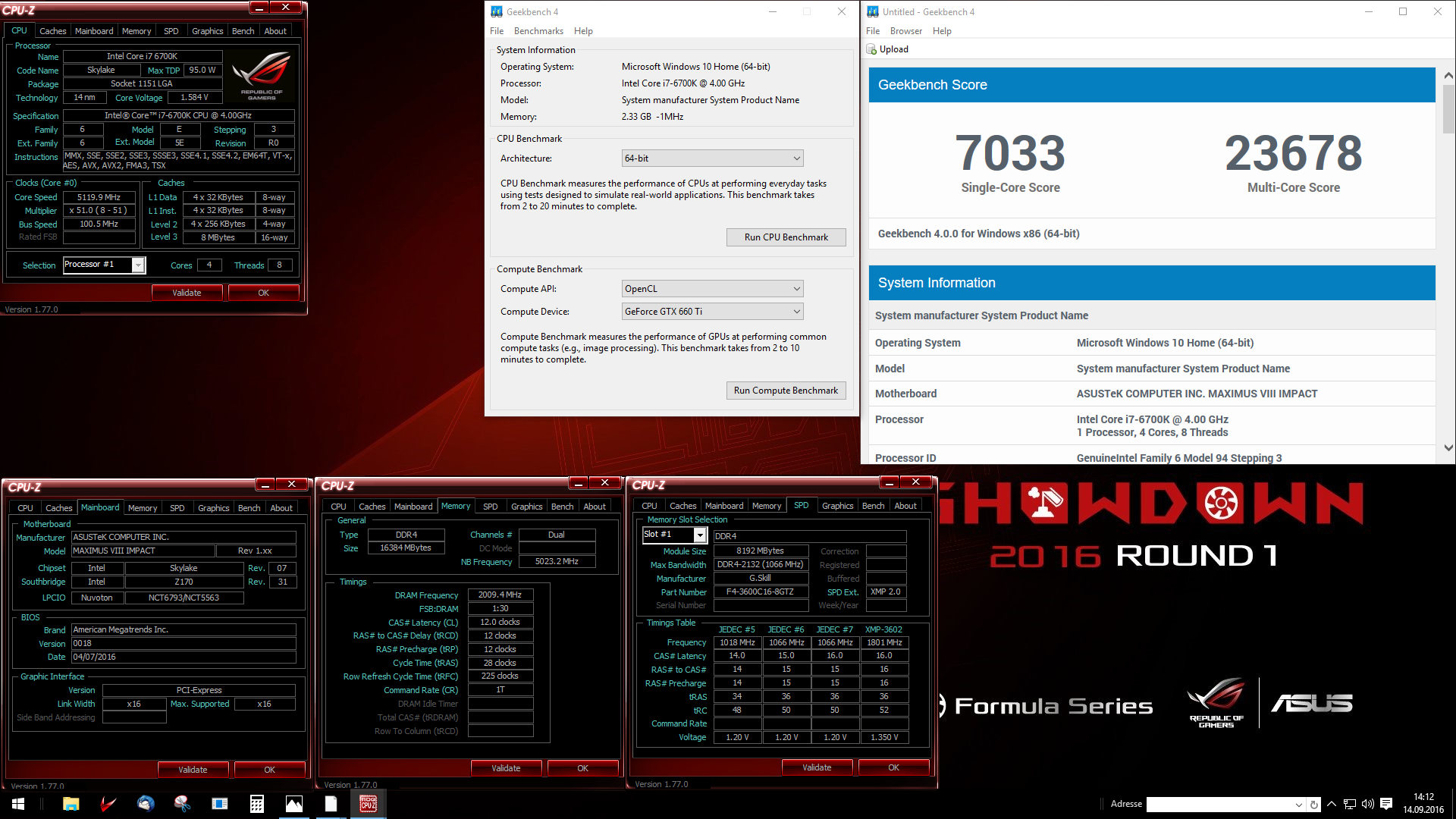The width and height of the screenshot is (1456, 819).
Task: Open the Architecture 64-bit dropdown
Action: 712,158
